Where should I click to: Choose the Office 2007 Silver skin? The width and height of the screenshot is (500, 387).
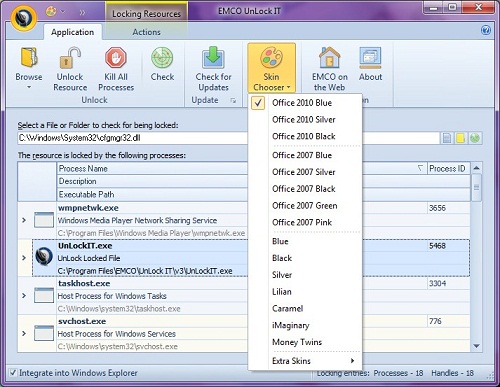pos(305,172)
